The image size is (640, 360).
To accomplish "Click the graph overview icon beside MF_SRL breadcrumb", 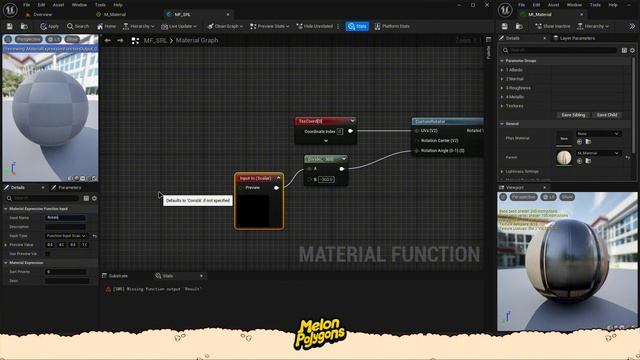I will 135,40.
